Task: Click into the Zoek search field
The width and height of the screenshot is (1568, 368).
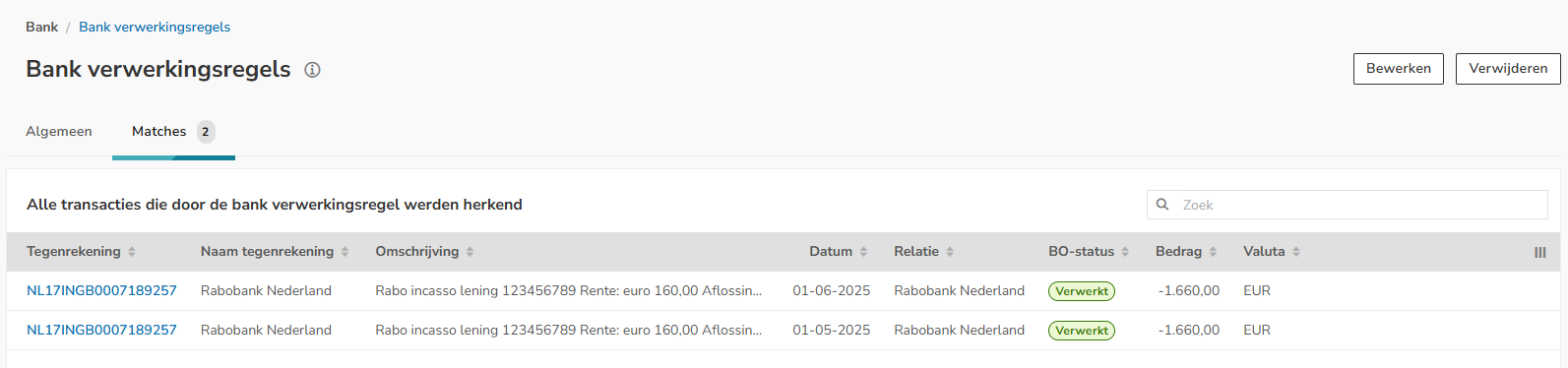Action: [x=1348, y=205]
